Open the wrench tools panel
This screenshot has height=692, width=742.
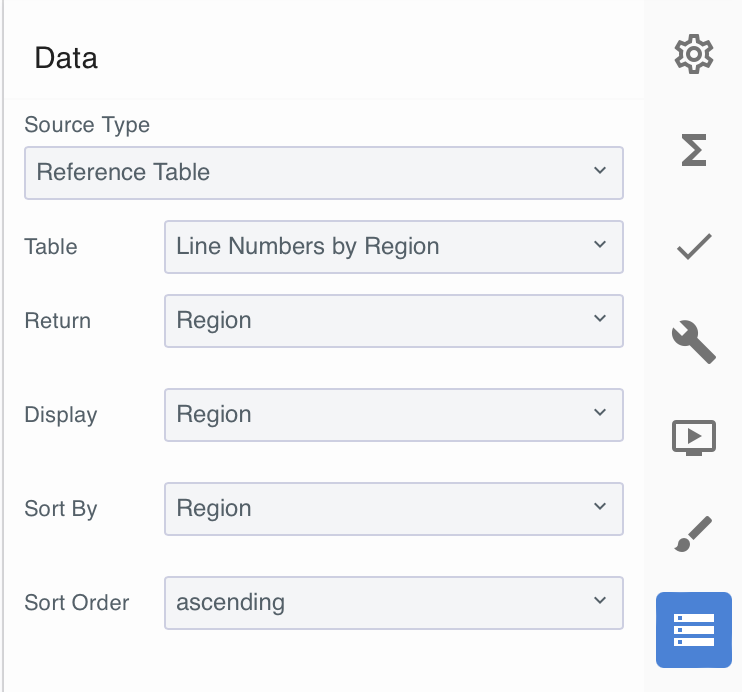click(693, 342)
